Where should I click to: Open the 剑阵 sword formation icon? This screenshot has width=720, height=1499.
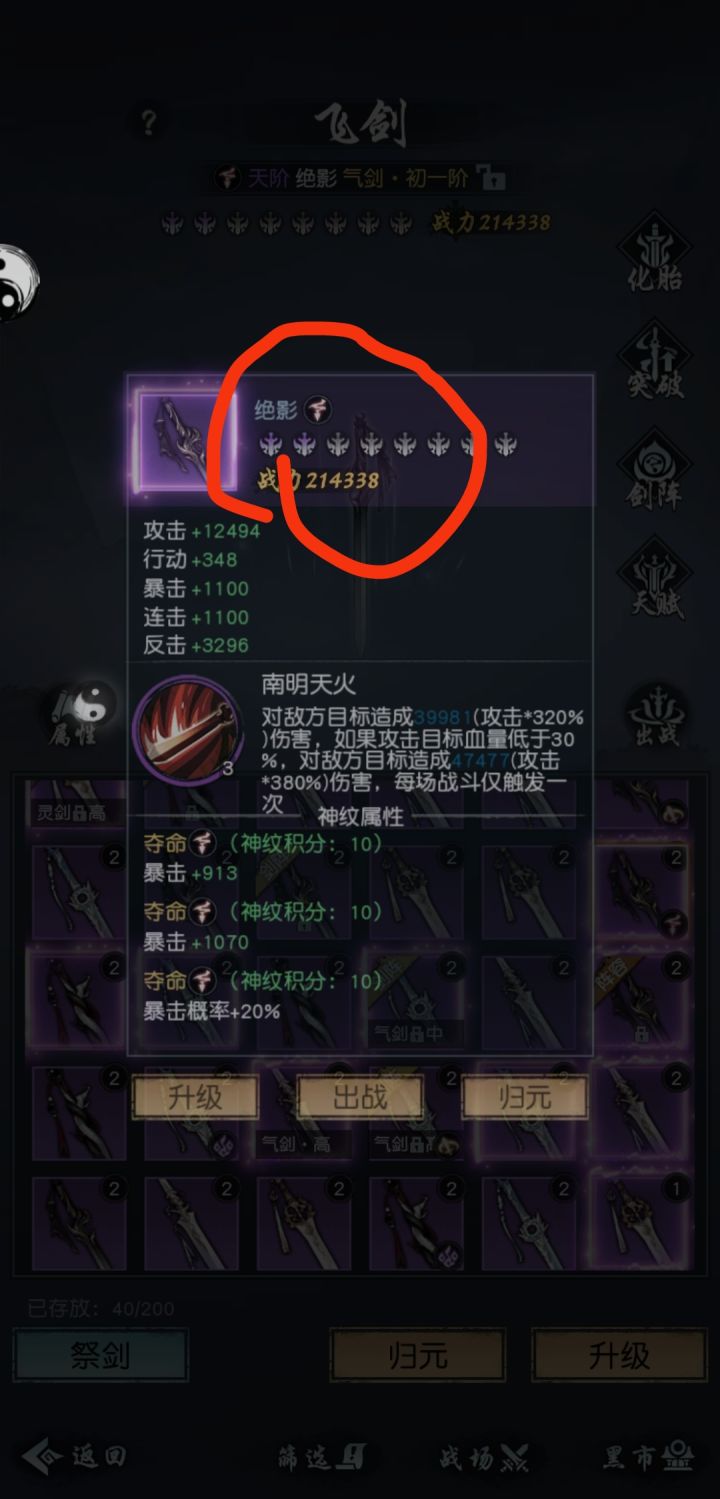tap(656, 468)
